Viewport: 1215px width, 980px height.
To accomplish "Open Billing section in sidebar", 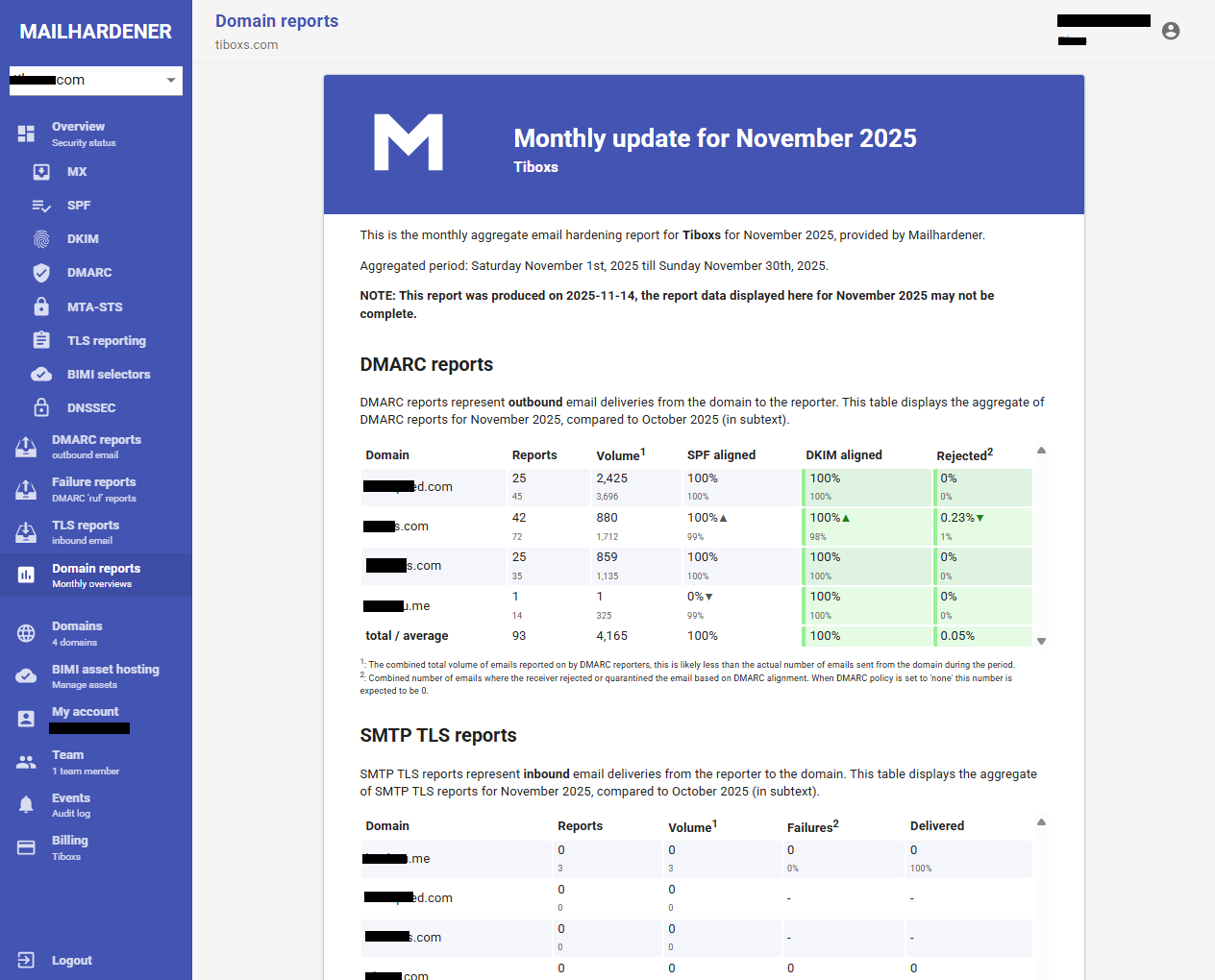I will 69,847.
